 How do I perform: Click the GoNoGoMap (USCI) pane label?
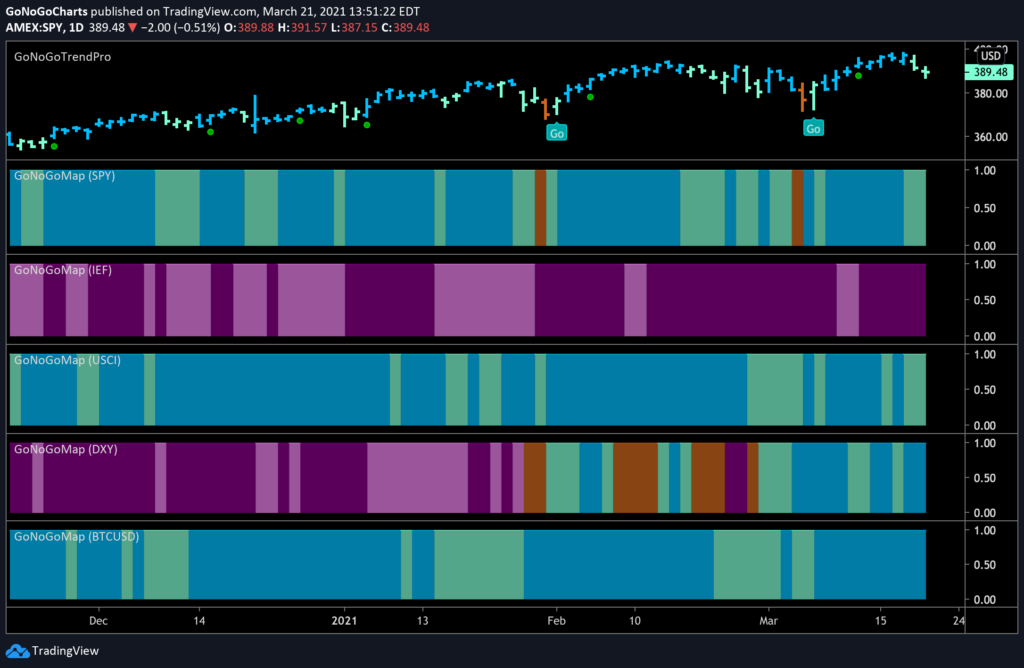[x=67, y=360]
